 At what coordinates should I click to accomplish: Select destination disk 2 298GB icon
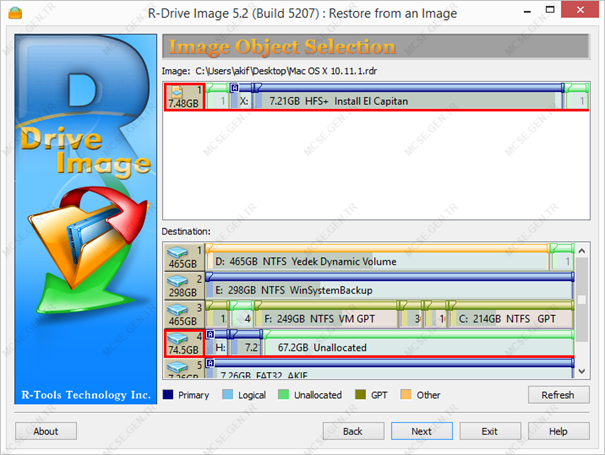click(184, 286)
